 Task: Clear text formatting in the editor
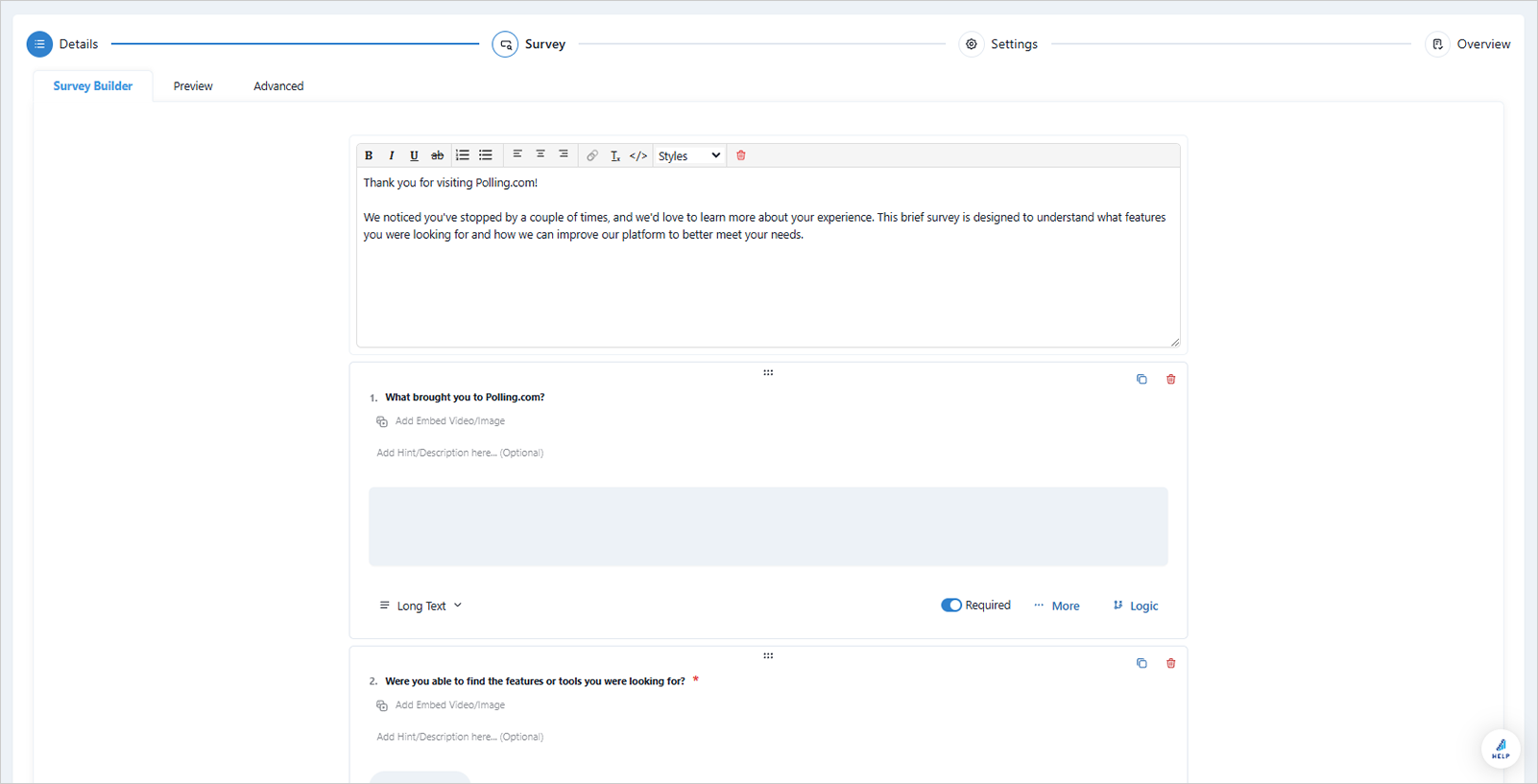click(x=615, y=155)
